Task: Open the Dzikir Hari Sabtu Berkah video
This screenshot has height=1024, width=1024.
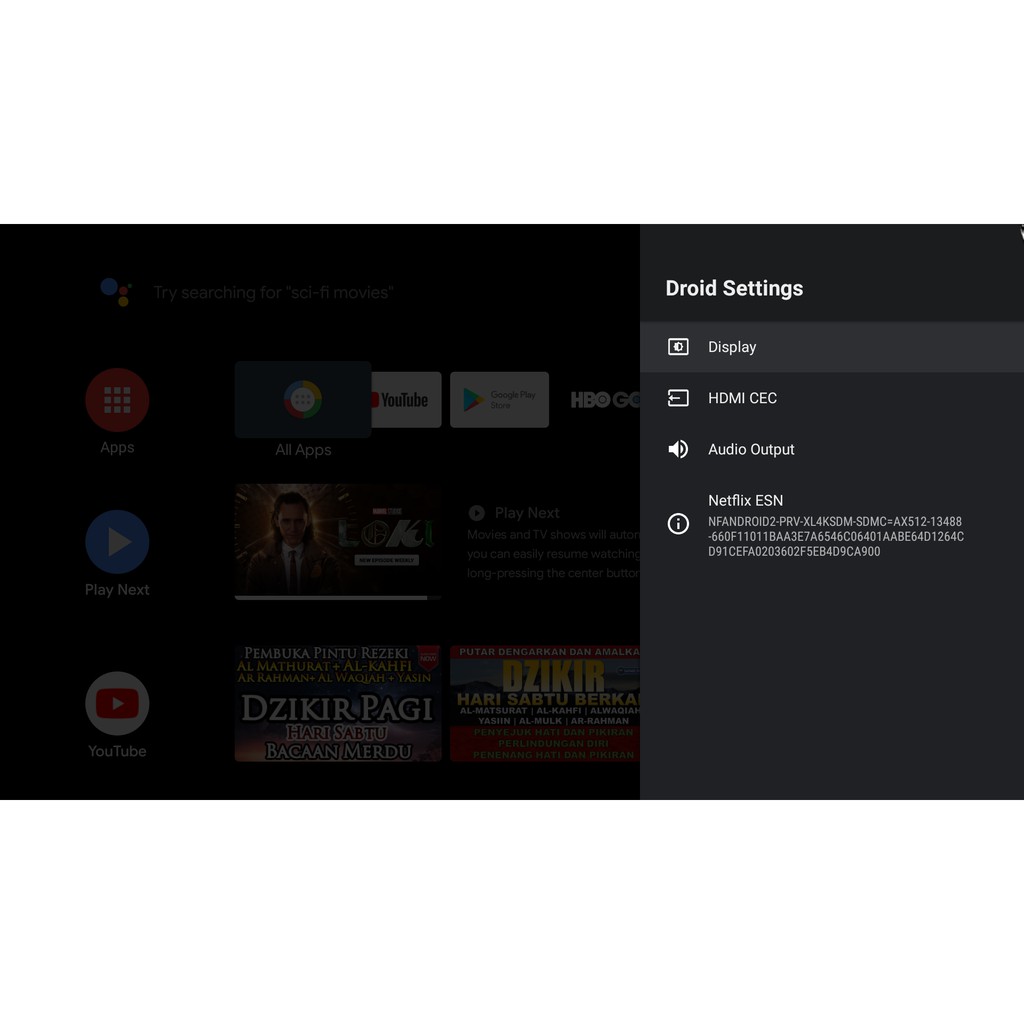Action: pyautogui.click(x=544, y=703)
